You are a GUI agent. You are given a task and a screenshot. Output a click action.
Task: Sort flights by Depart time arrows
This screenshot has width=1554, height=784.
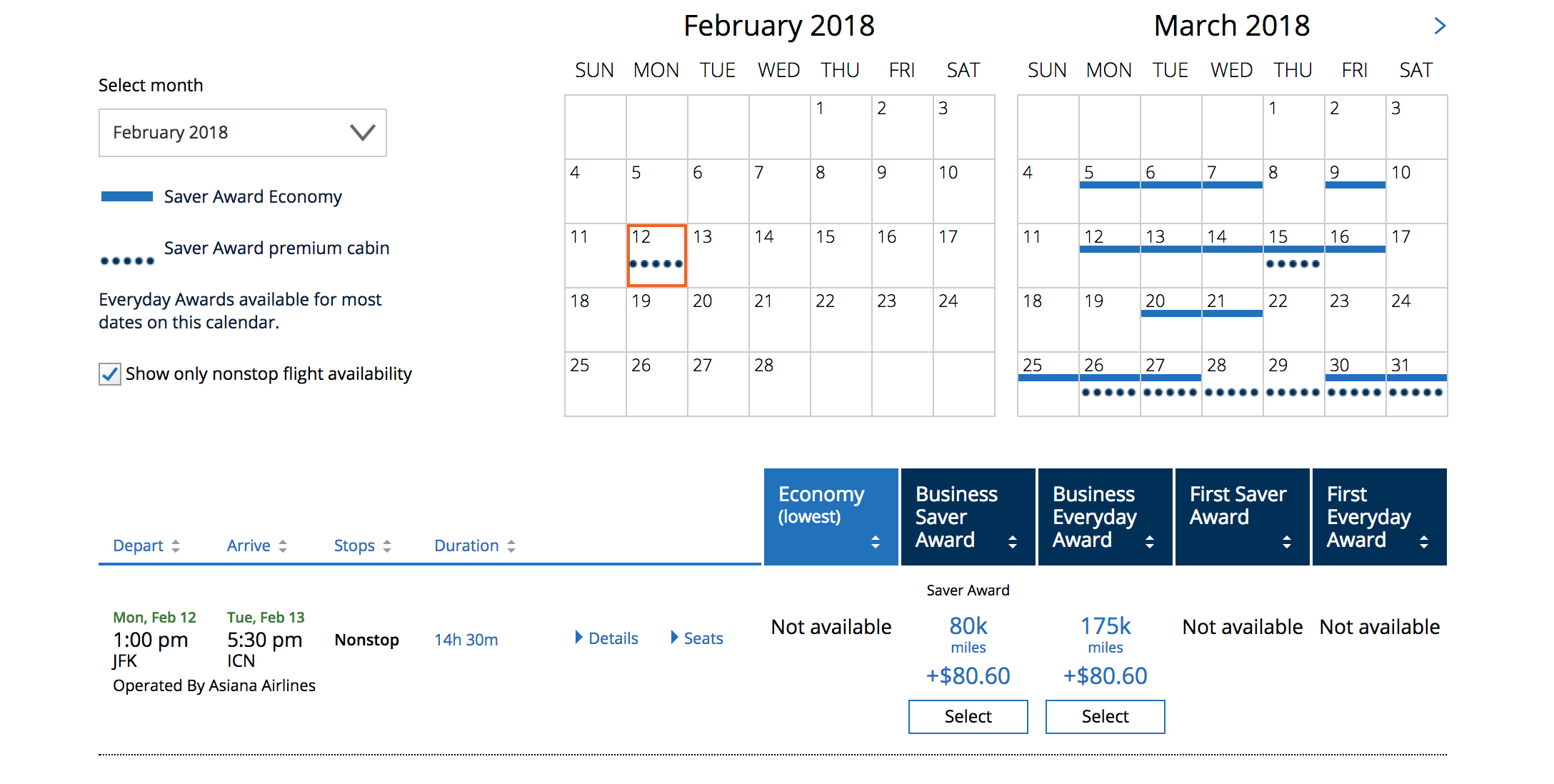point(176,546)
